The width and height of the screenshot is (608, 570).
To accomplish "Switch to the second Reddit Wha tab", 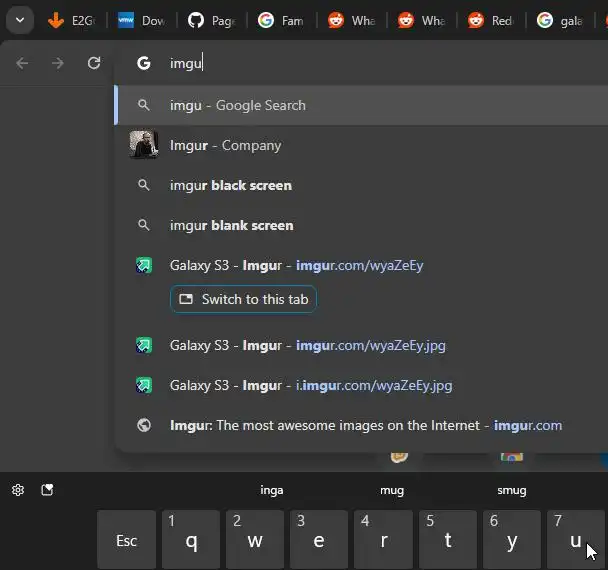I will (x=421, y=20).
